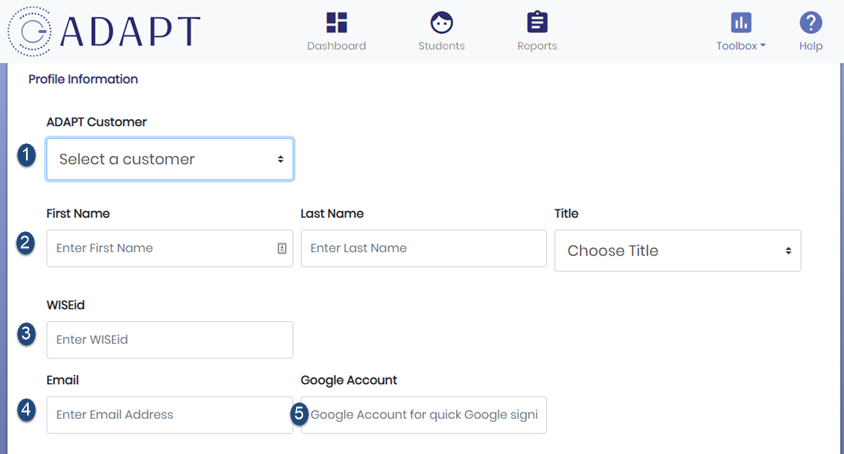This screenshot has width=844, height=454.
Task: Click numbered marker 1 beside customer
Action: [26, 155]
